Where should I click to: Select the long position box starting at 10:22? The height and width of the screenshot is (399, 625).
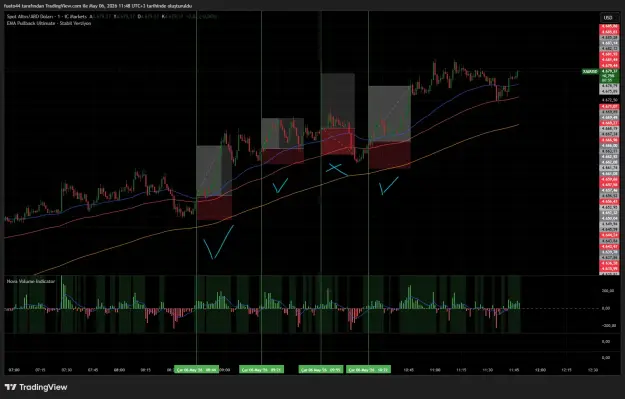389,127
